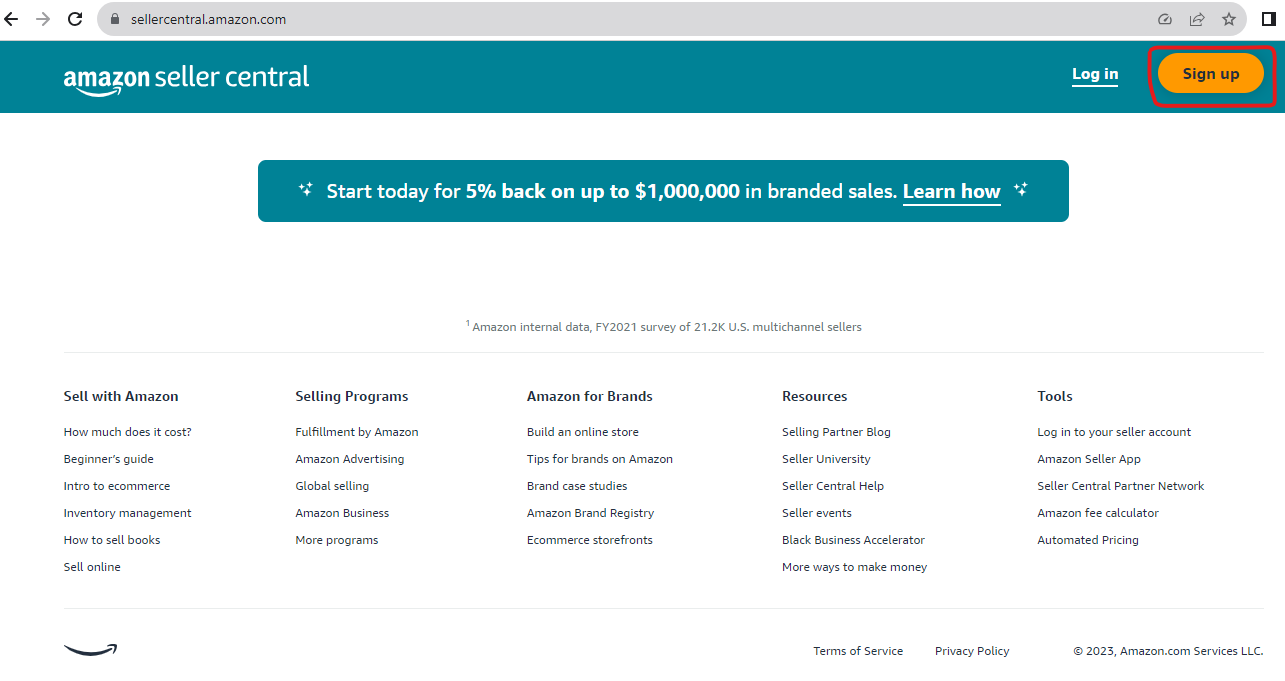Open Amazon fee calculator
Viewport: 1285px width, 681px height.
(1098, 513)
